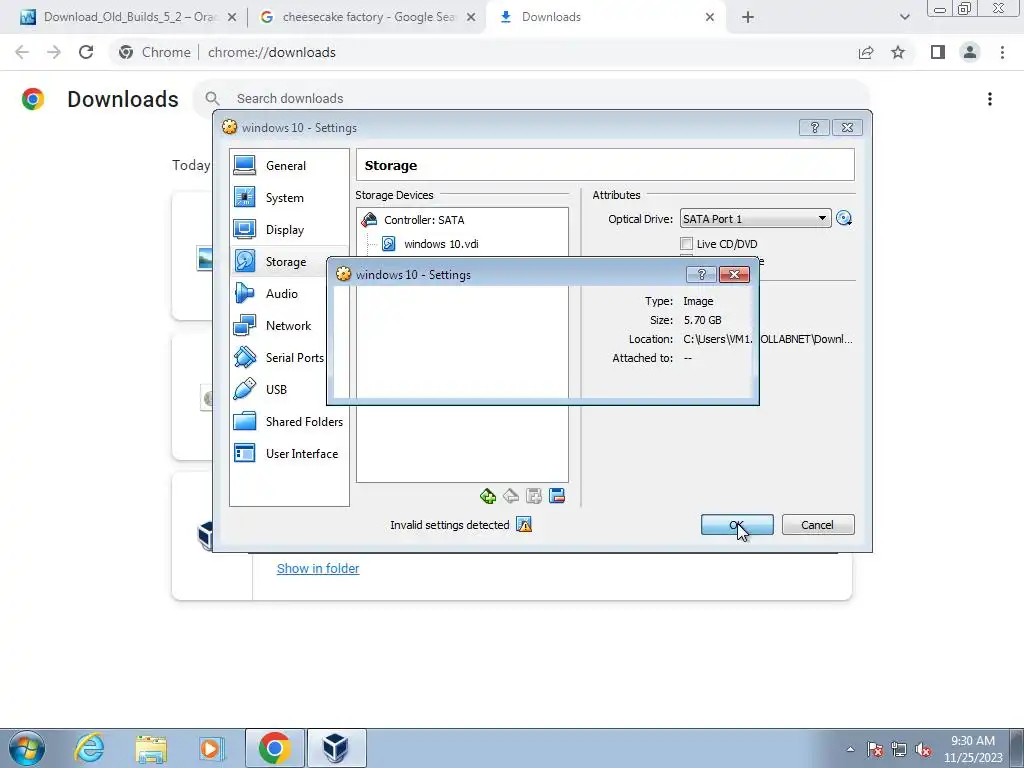This screenshot has width=1024, height=768.
Task: Show hidden system tray icons
Action: point(850,749)
